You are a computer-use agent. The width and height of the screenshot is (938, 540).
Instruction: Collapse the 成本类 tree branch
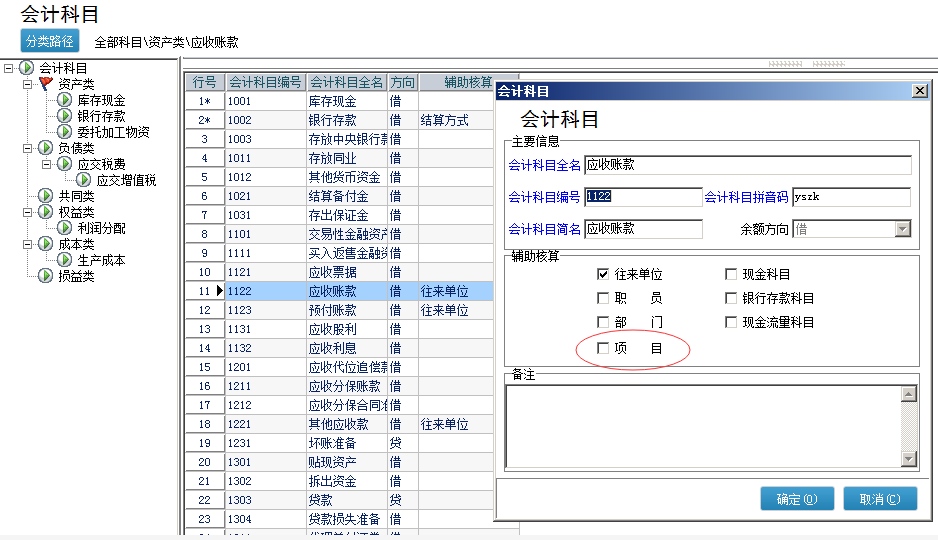click(28, 244)
